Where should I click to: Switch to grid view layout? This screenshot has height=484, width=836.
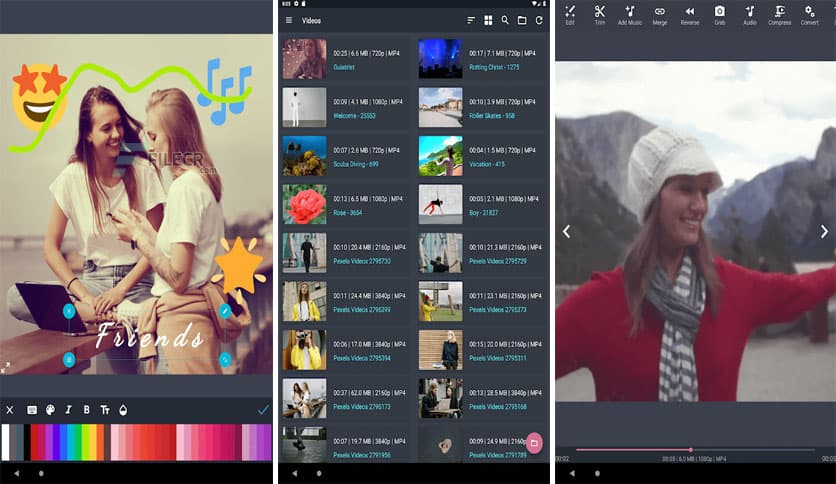[x=488, y=20]
